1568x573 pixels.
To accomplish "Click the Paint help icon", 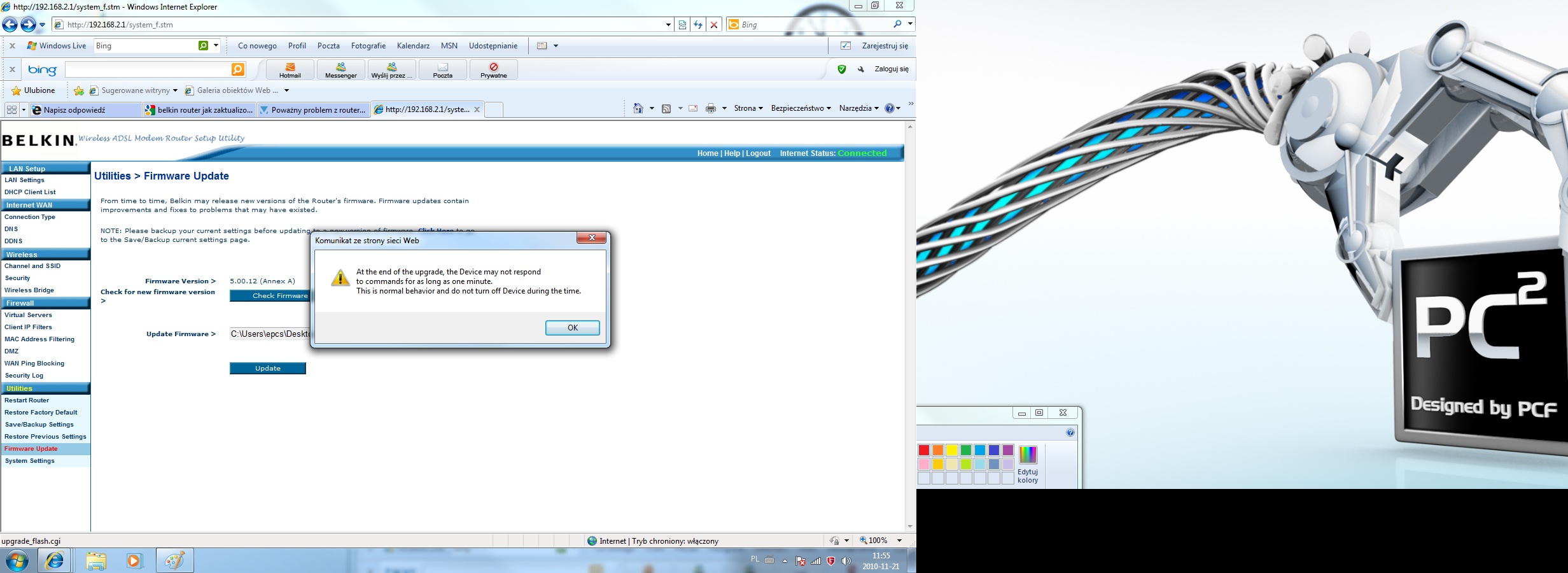I will pyautogui.click(x=1070, y=433).
